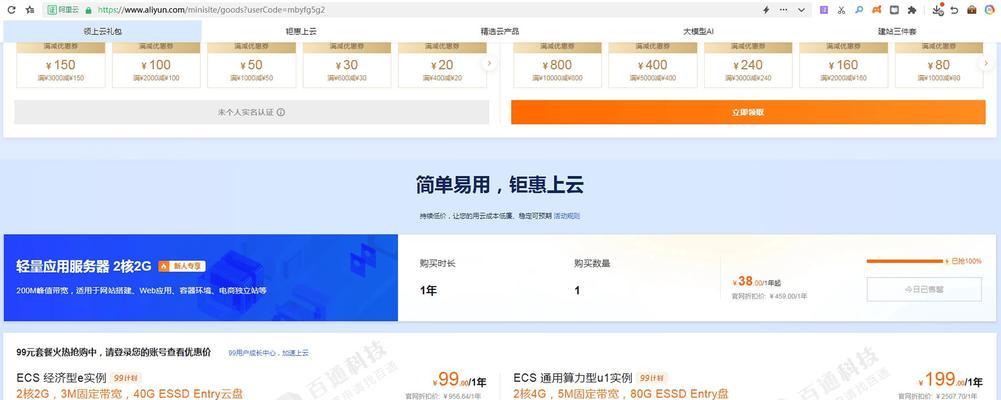Click the orange 立即领取 button

click(x=748, y=112)
